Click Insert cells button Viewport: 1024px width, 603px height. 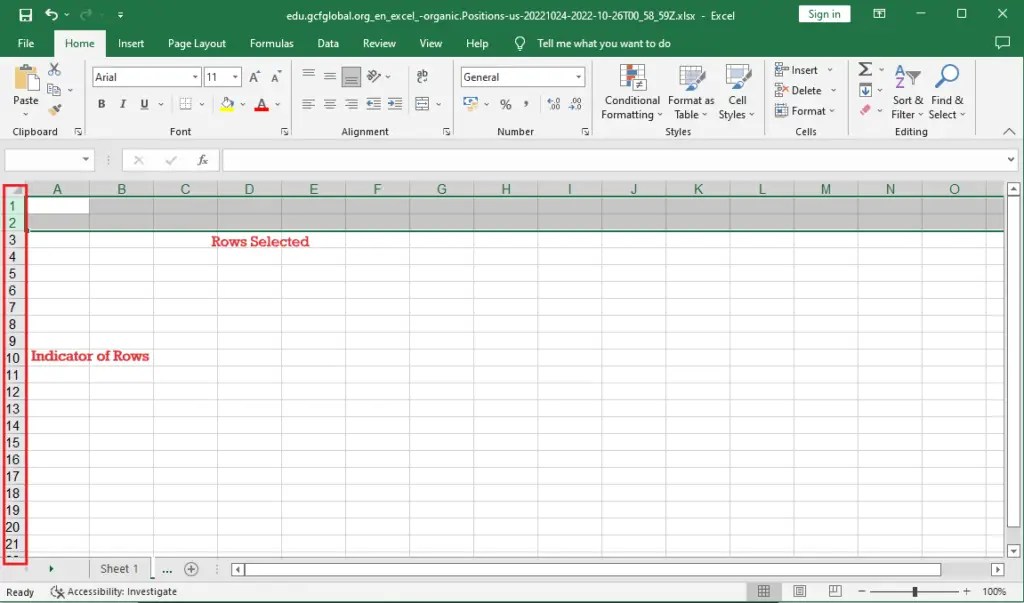click(796, 70)
